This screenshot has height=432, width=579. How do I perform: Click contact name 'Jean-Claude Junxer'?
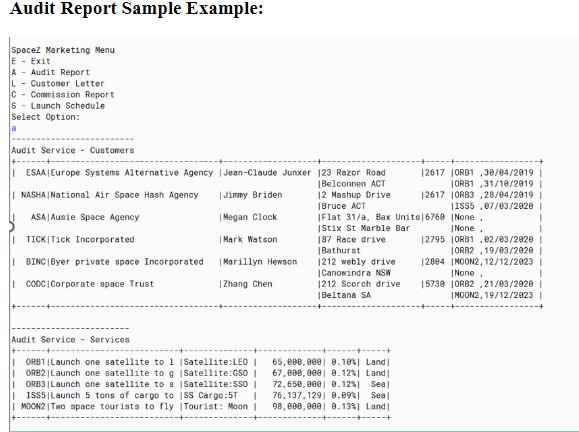click(267, 173)
